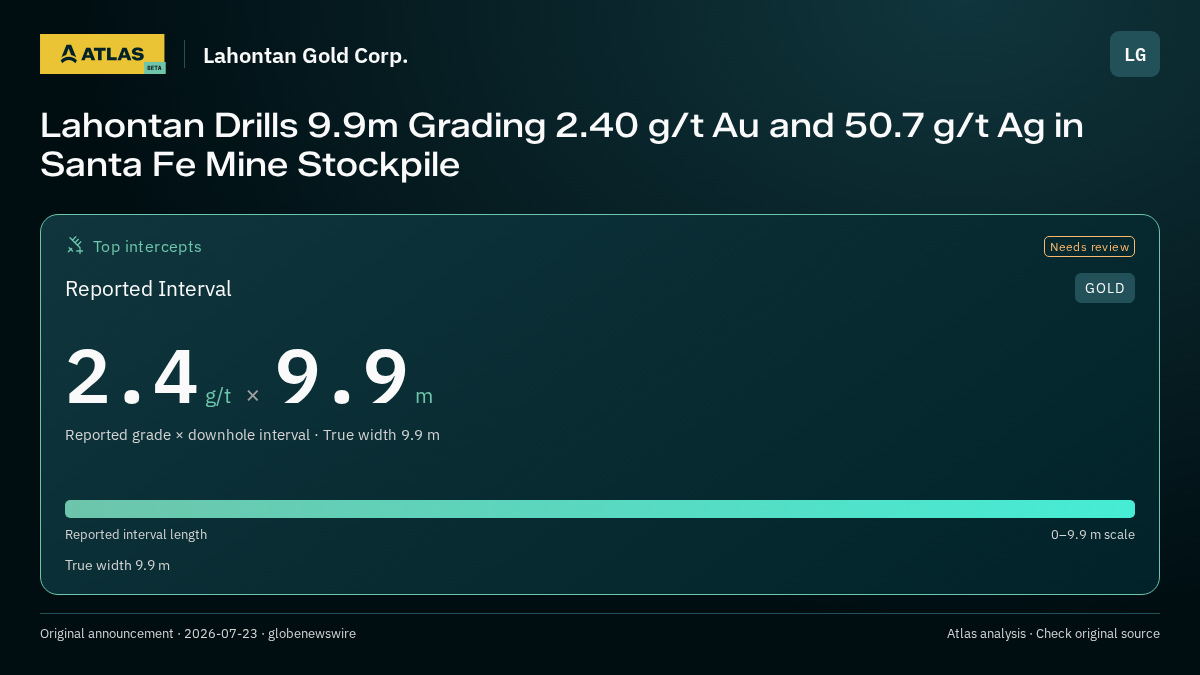Click the Atlas analysis check original source note
This screenshot has width=1200, height=675.
(1053, 634)
